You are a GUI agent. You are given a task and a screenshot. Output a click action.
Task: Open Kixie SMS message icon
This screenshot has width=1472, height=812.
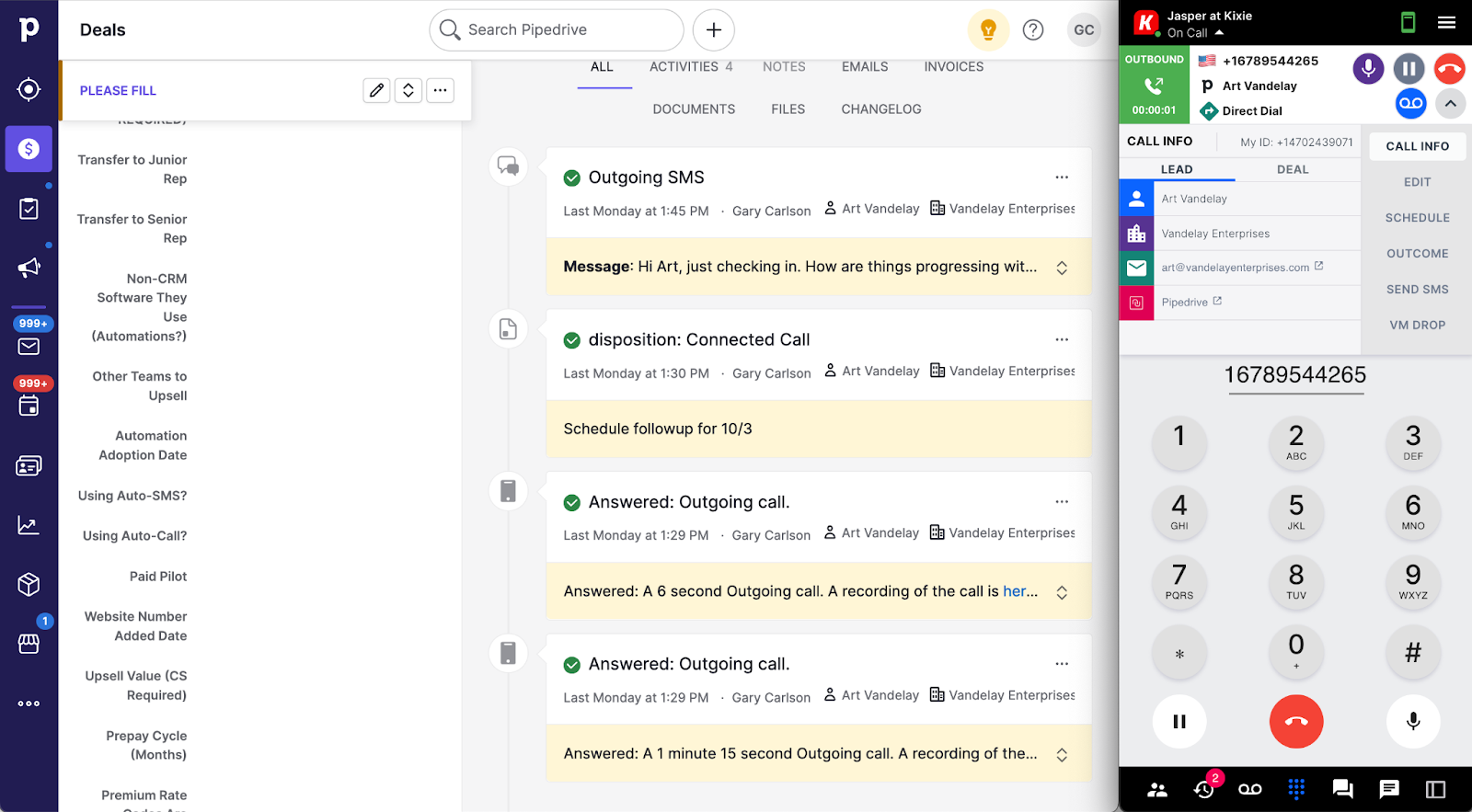[x=1389, y=789]
